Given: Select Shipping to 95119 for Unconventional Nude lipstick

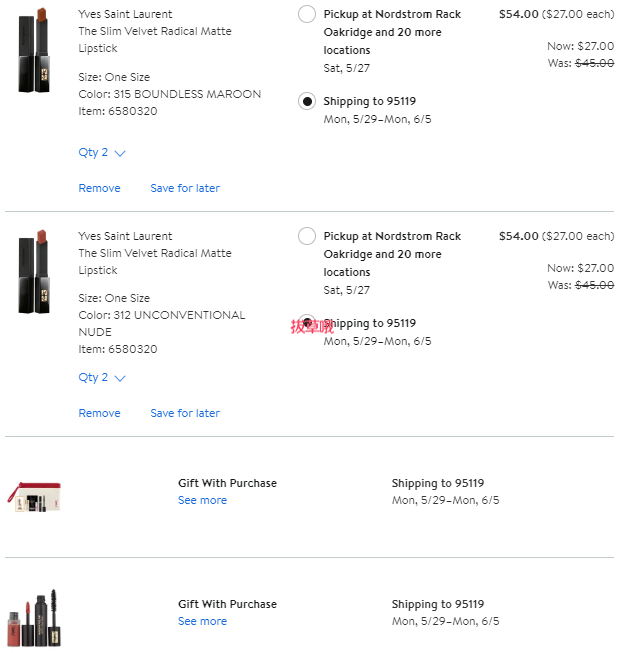Looking at the screenshot, I should [307, 323].
